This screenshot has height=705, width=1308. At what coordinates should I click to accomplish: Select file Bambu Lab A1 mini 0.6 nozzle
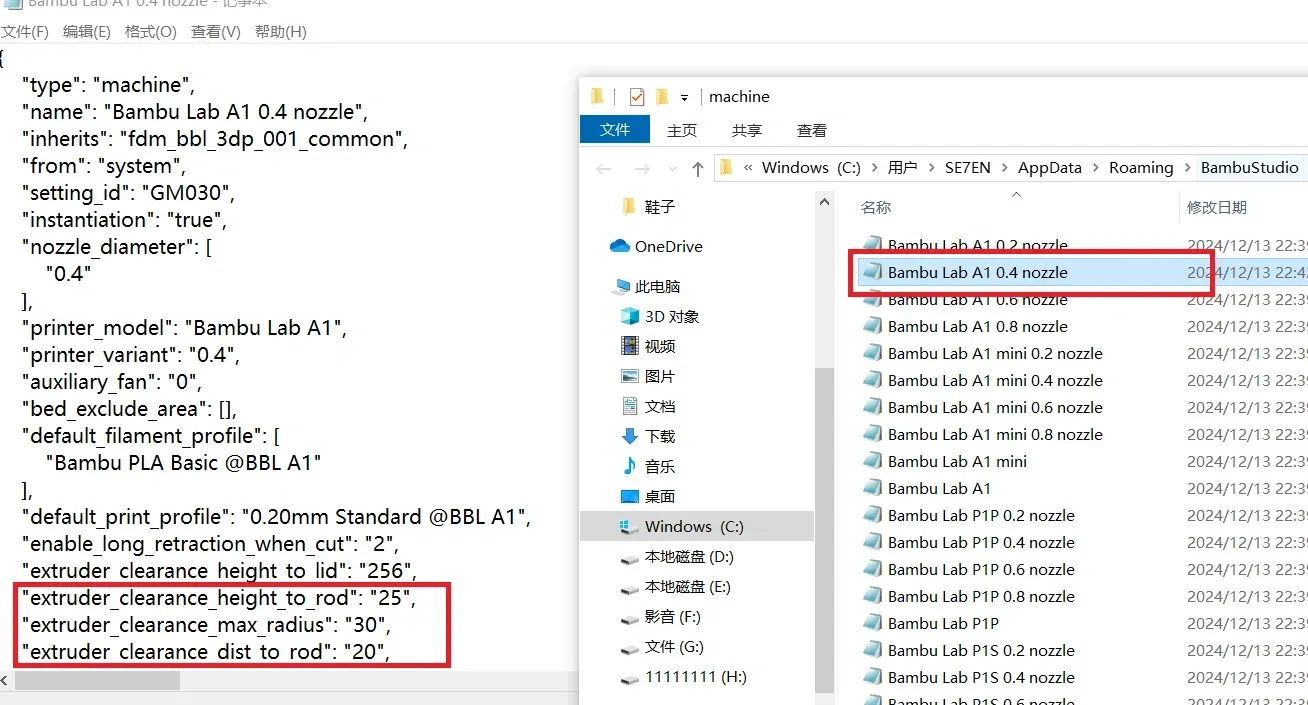(x=982, y=407)
